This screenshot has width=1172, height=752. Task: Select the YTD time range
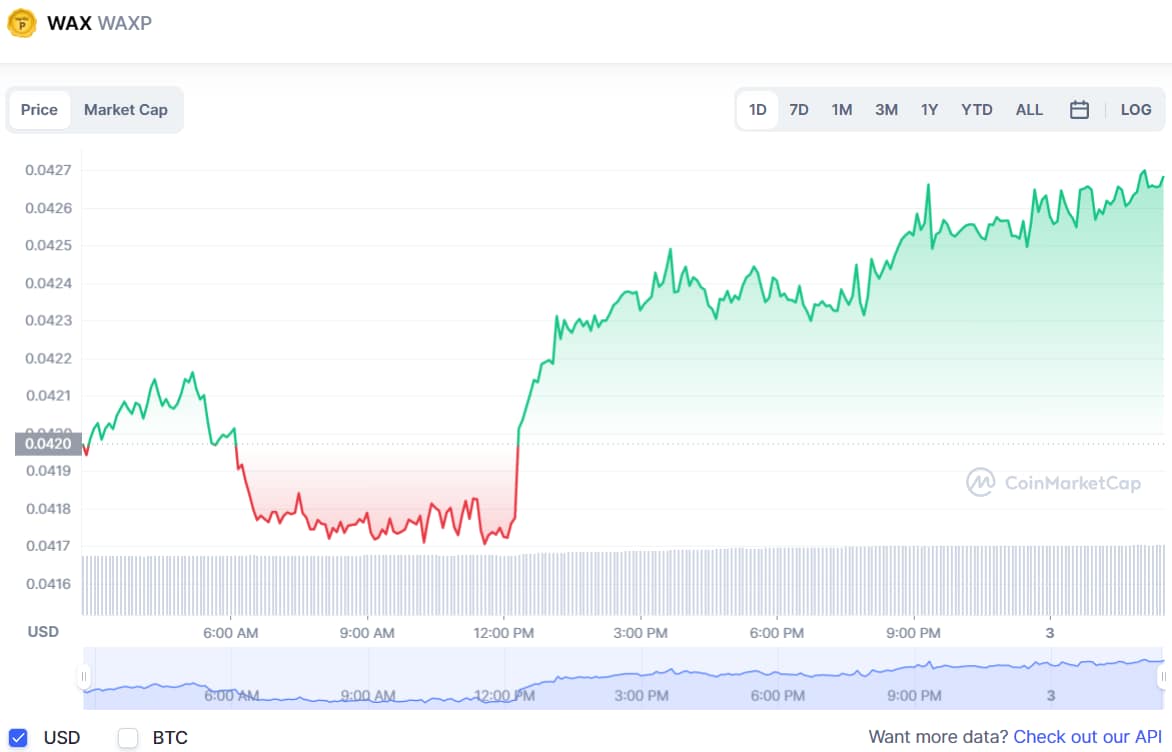[976, 110]
